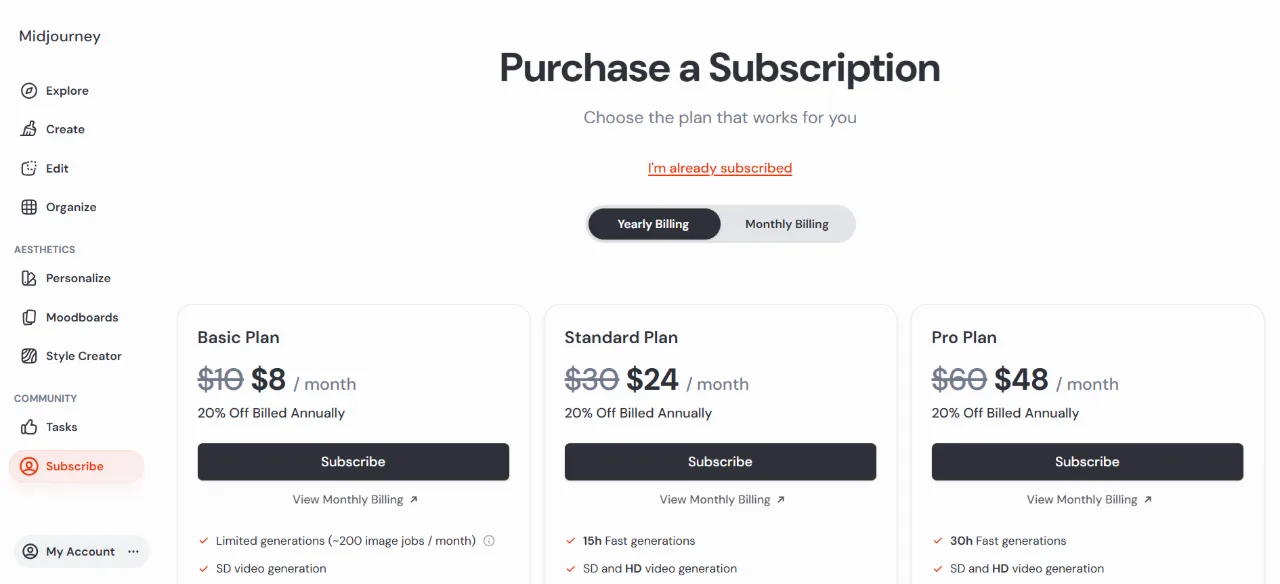Open the Explore compass icon

point(29,91)
